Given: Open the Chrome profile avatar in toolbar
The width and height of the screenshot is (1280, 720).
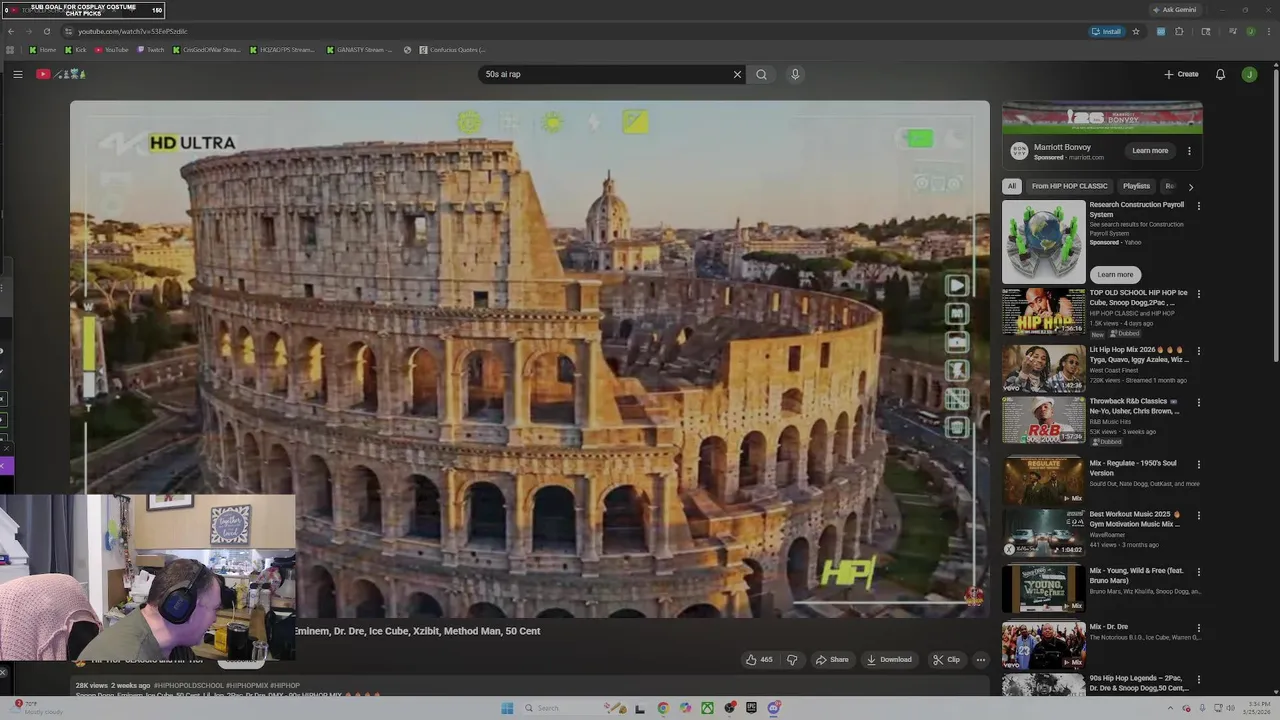Looking at the screenshot, I should pyautogui.click(x=1250, y=31).
